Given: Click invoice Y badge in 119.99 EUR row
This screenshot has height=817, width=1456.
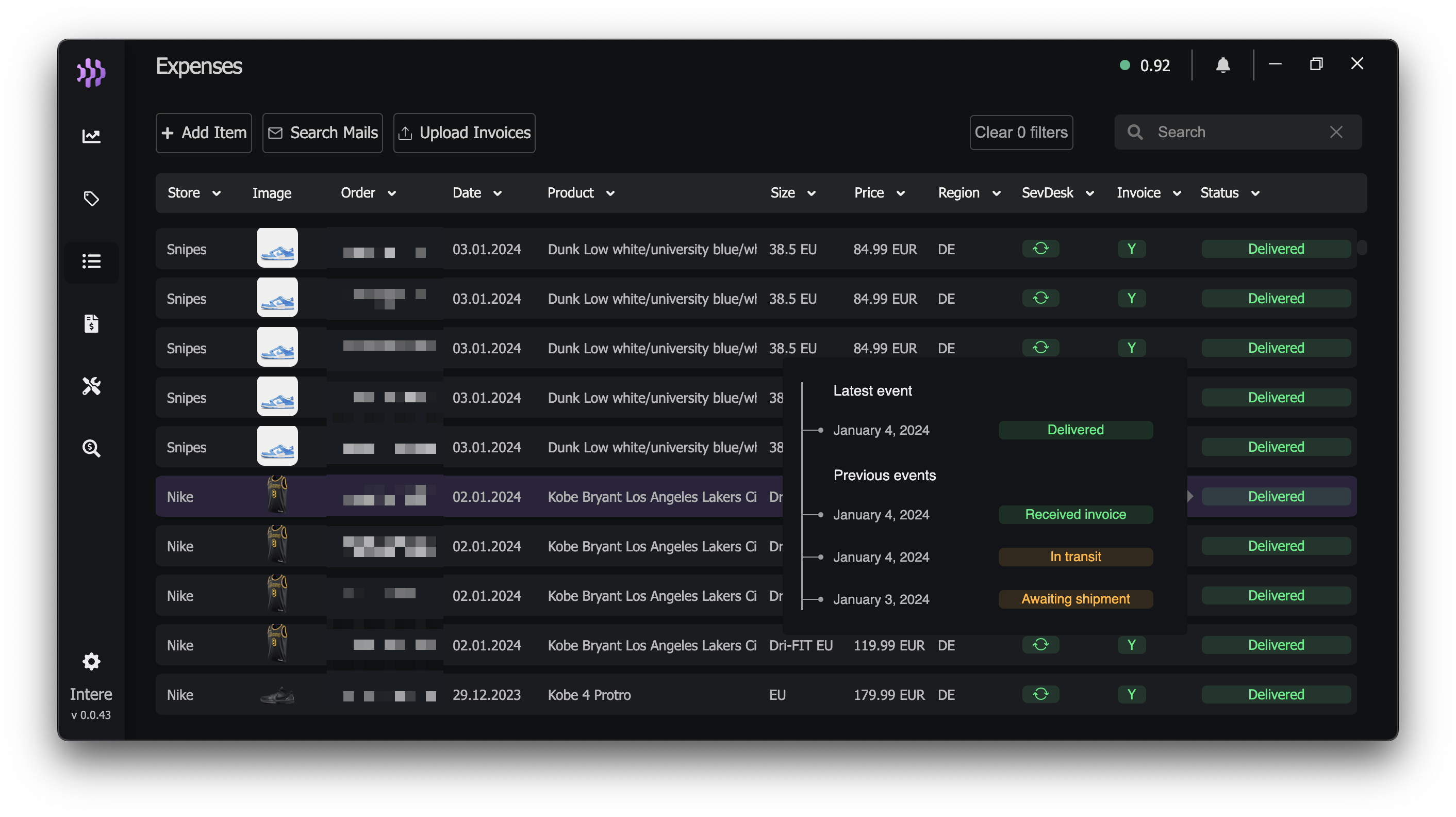Looking at the screenshot, I should pos(1132,645).
